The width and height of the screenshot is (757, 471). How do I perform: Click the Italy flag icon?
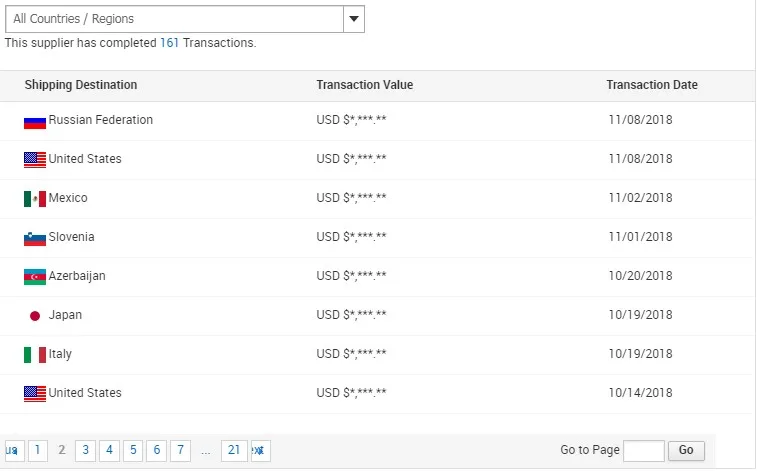click(35, 355)
